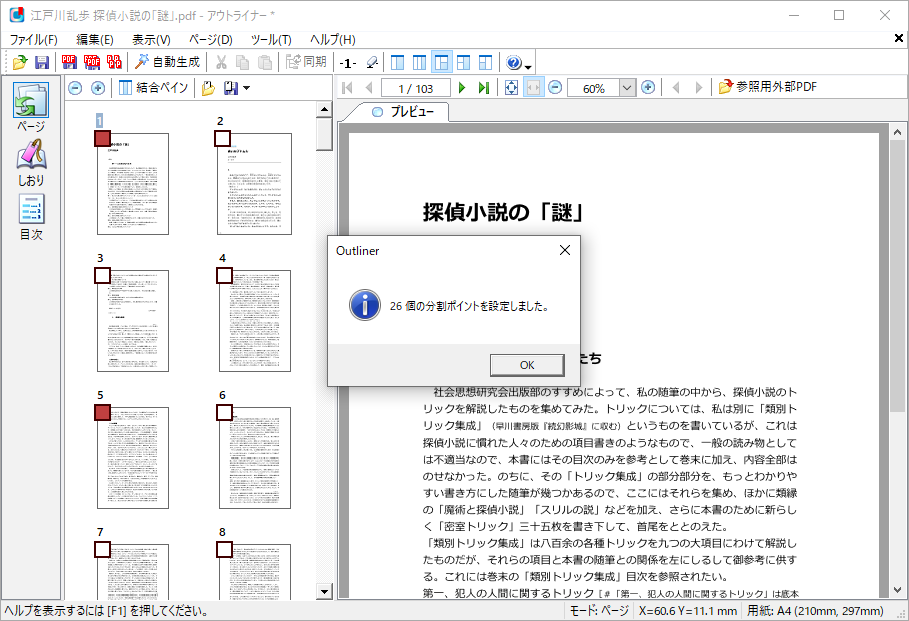Click the clipboard paste icon
Viewport: 909px width, 621px height.
coord(264,62)
